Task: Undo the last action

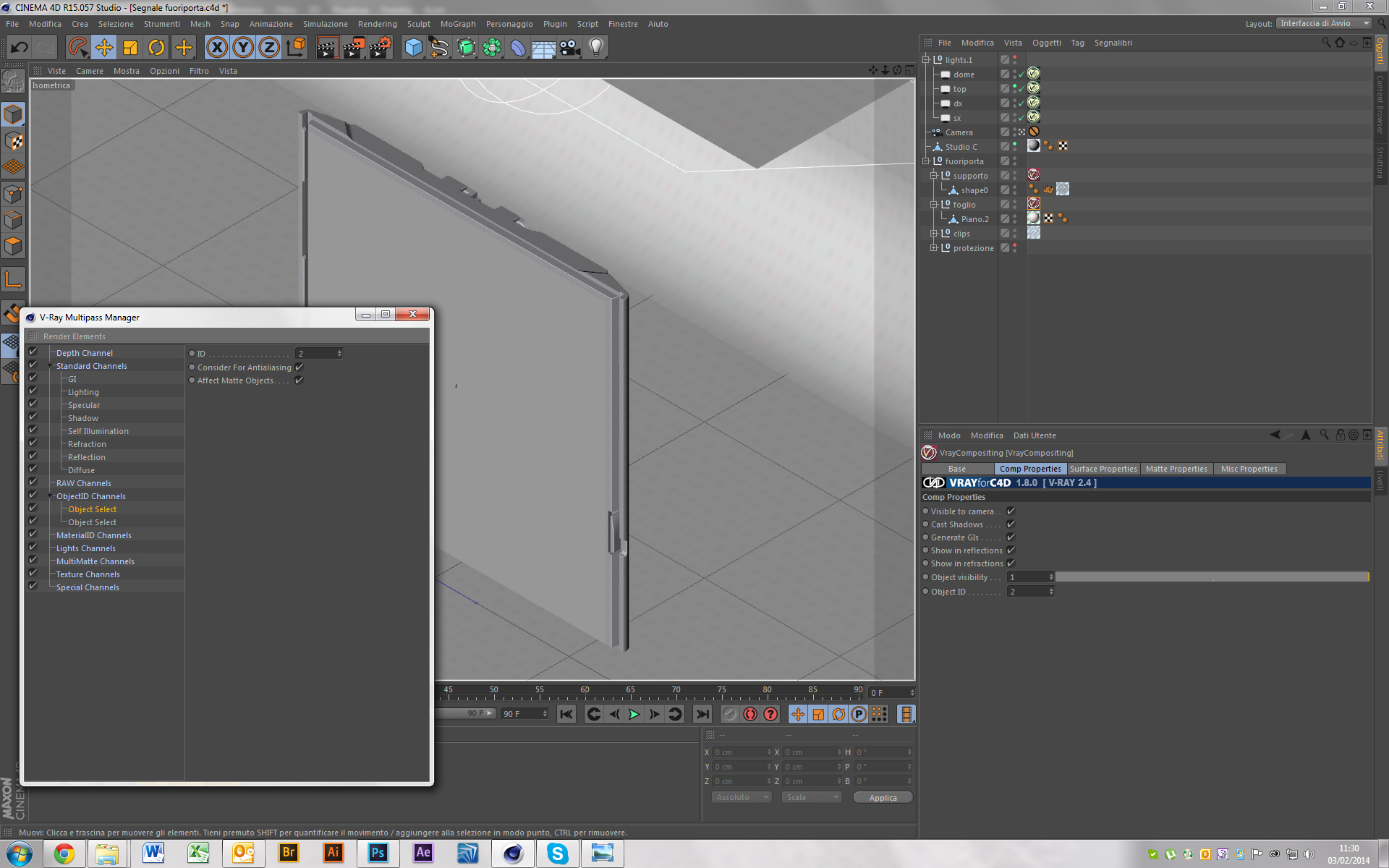Action: (x=19, y=48)
